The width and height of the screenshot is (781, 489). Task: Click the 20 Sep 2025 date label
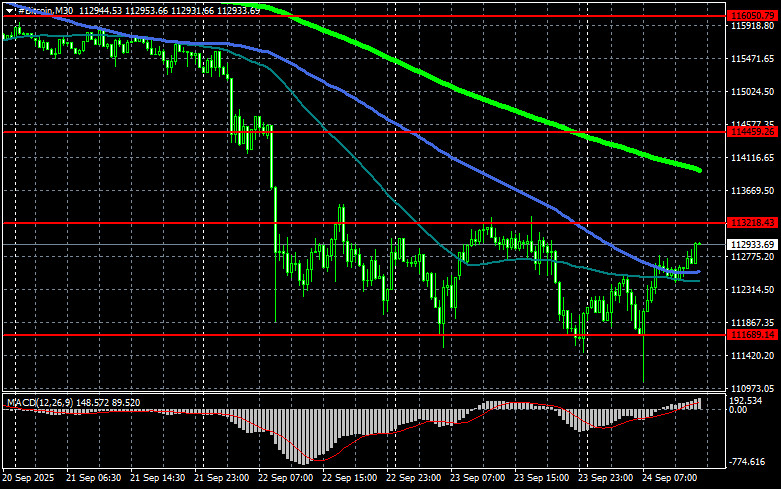(30, 478)
